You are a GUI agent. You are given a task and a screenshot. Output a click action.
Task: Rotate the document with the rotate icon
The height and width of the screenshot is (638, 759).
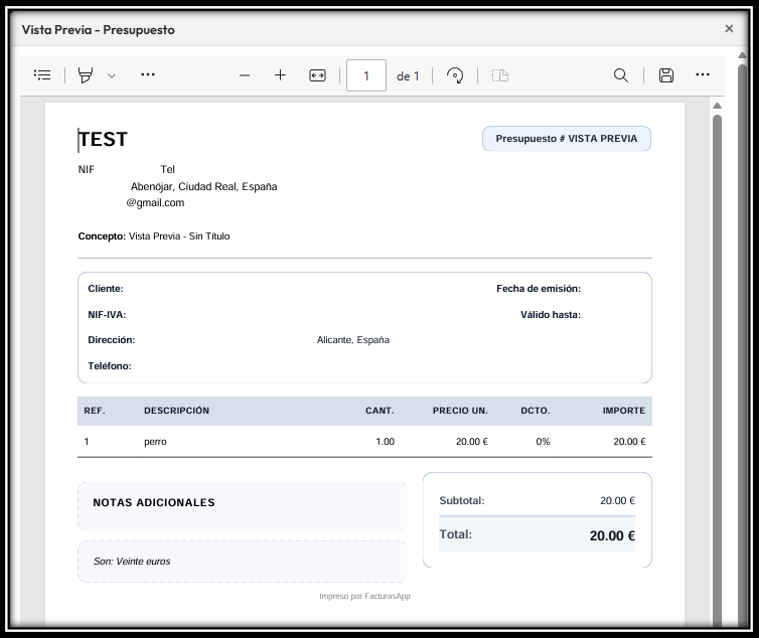[x=455, y=75]
